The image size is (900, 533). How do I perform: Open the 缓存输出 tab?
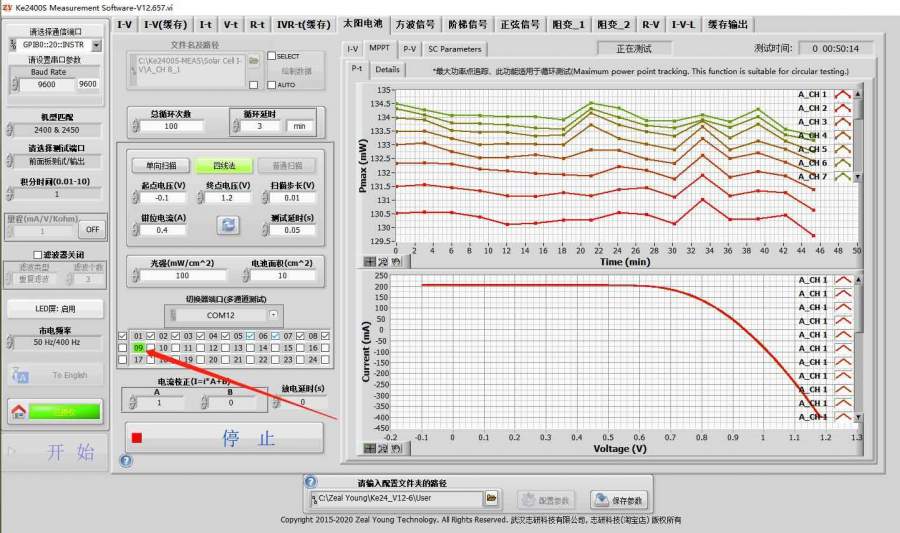(x=728, y=25)
